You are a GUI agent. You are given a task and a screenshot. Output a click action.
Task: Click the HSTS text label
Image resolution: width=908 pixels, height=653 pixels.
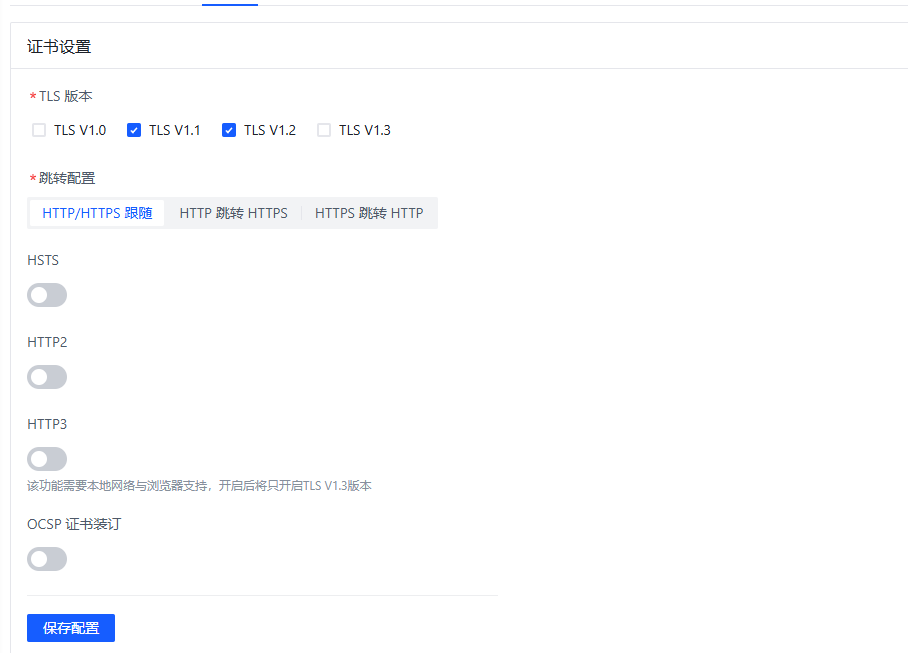[x=43, y=261]
